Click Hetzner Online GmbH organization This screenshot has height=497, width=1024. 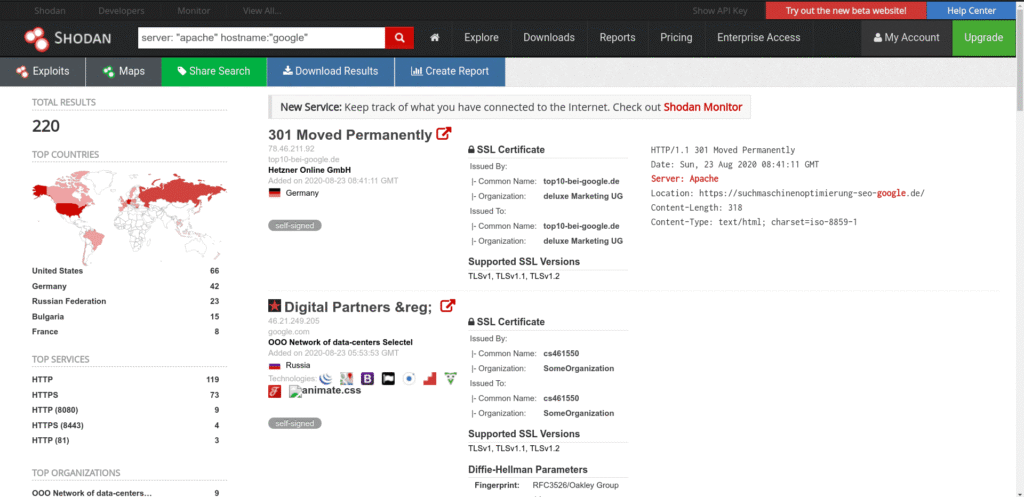pos(310,170)
